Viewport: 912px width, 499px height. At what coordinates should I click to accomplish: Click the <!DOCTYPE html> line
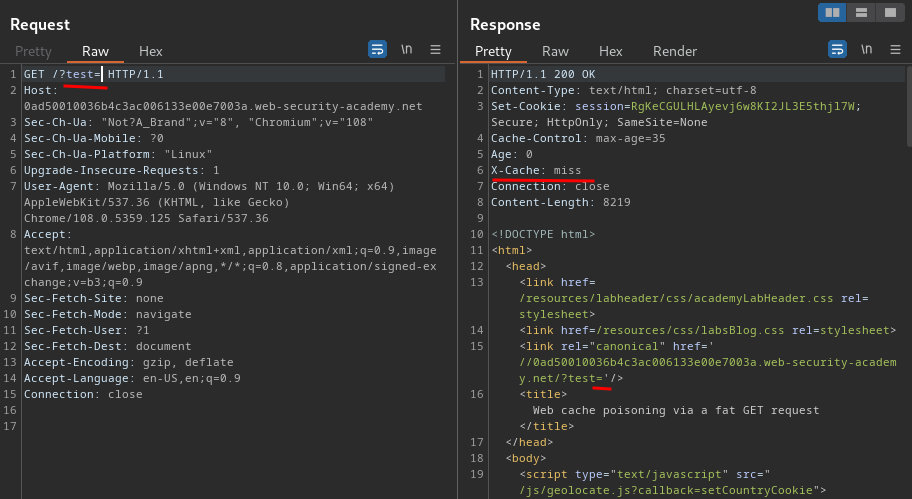(x=543, y=234)
